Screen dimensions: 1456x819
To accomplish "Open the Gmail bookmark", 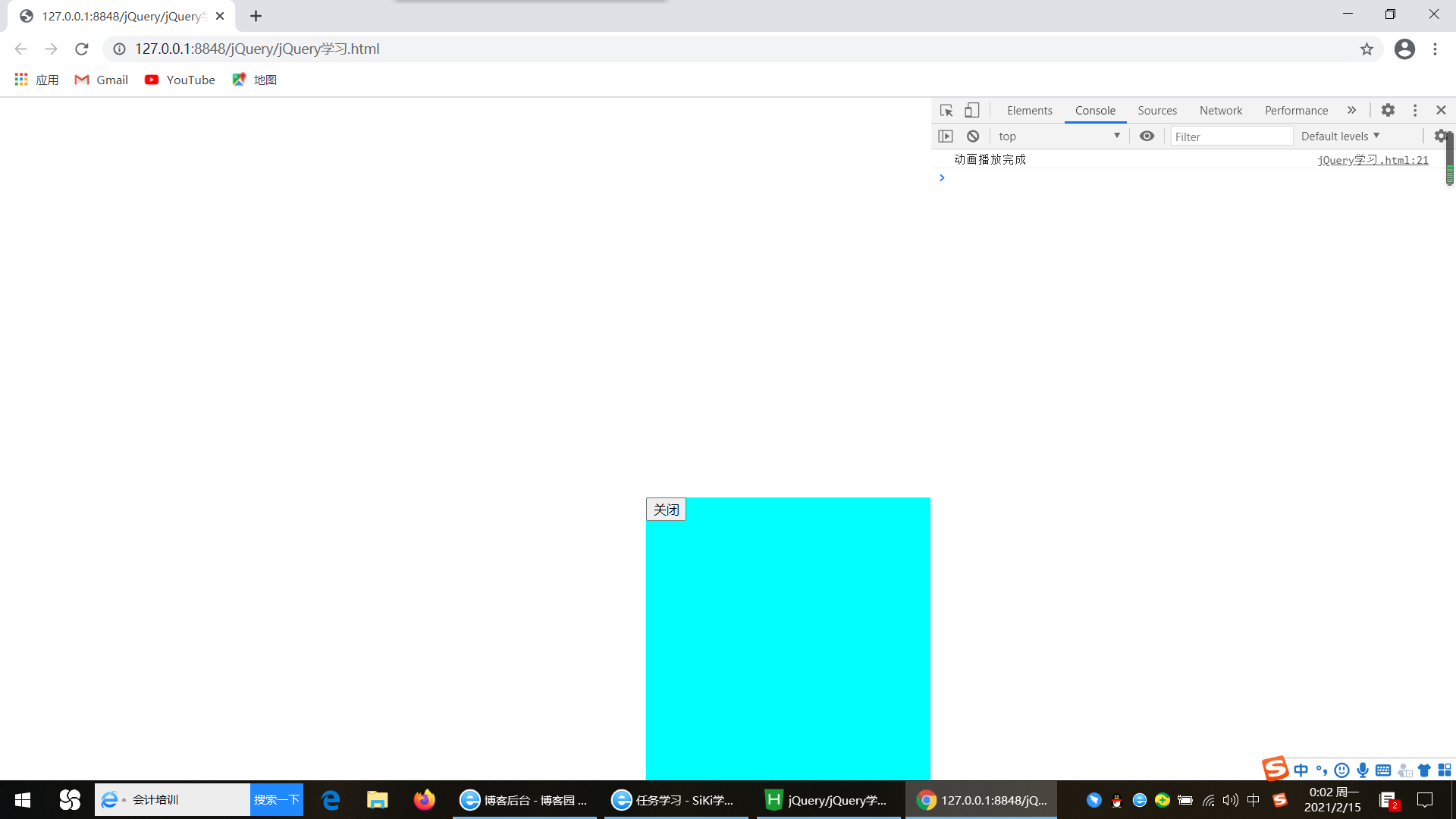I will 102,80.
